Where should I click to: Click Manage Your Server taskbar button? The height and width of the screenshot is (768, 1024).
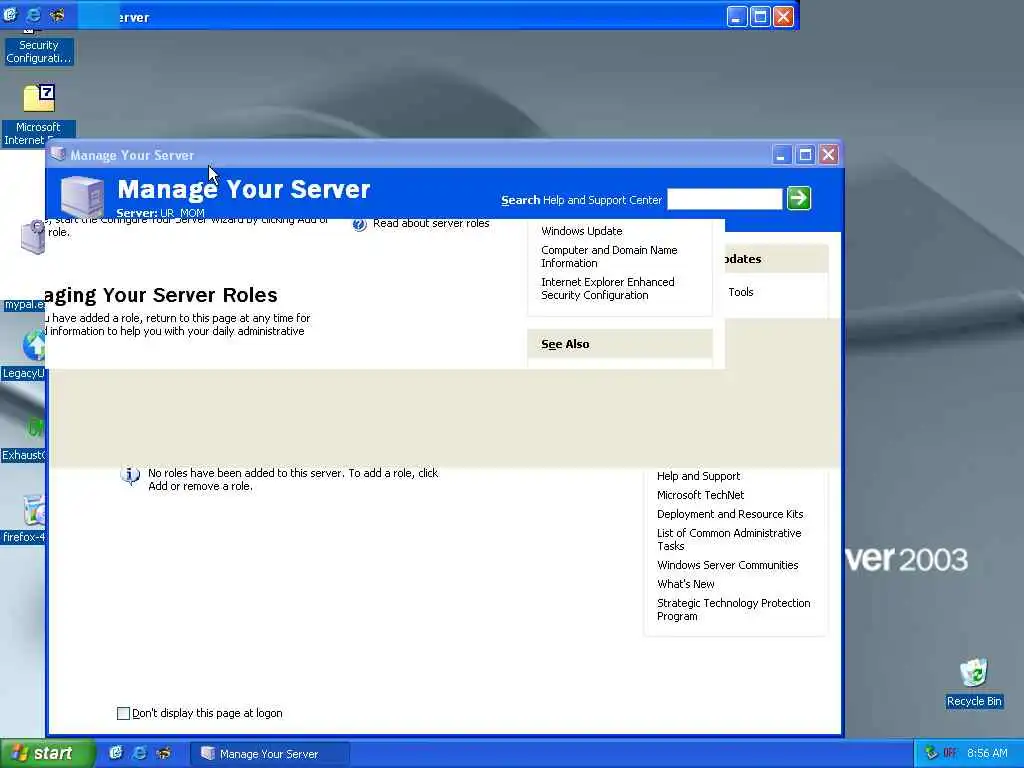270,754
